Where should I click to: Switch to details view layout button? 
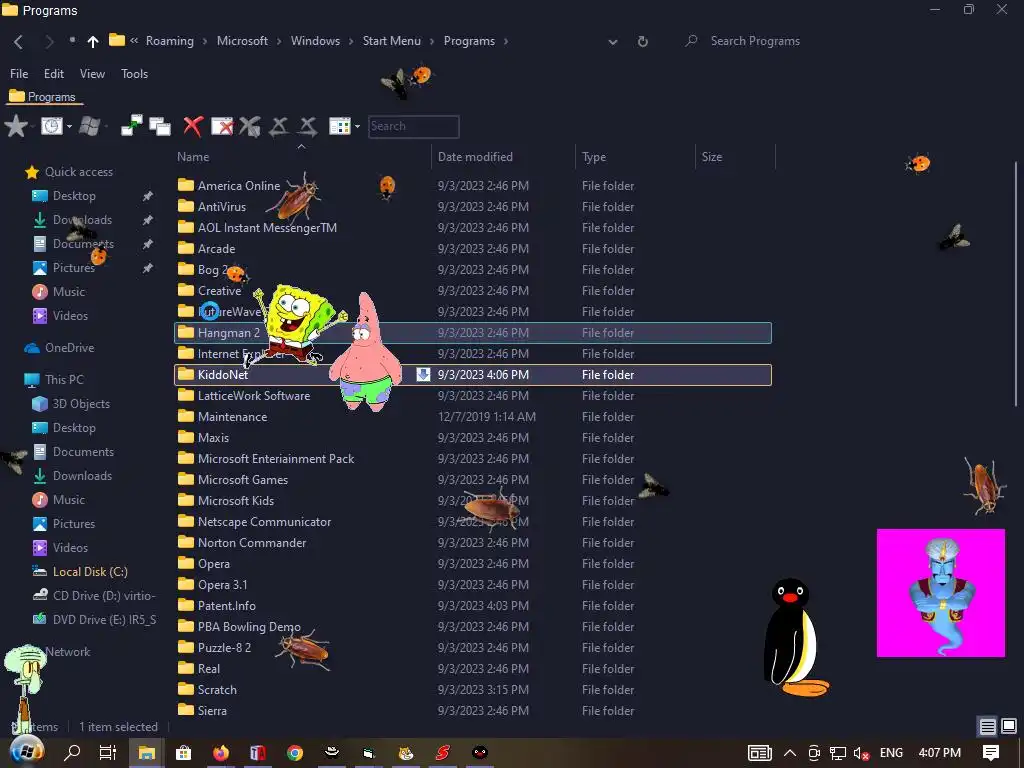(x=987, y=726)
